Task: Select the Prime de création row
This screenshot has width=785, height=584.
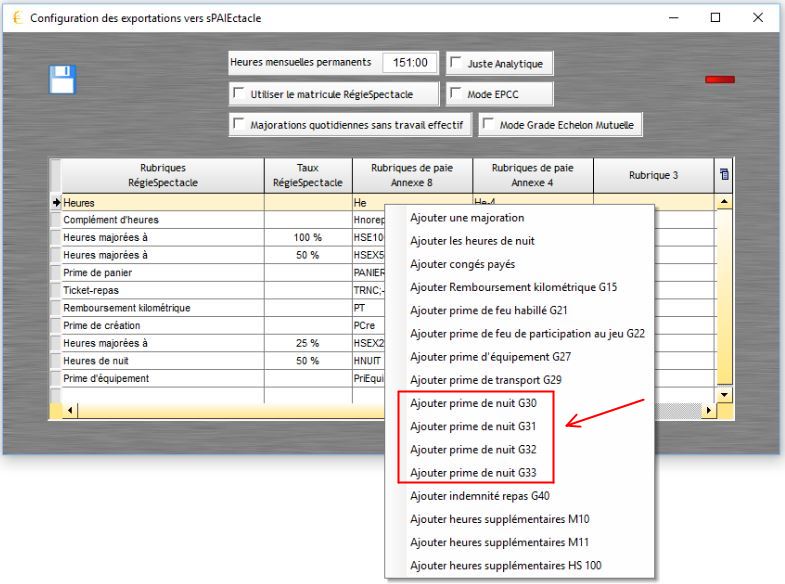Action: click(163, 325)
